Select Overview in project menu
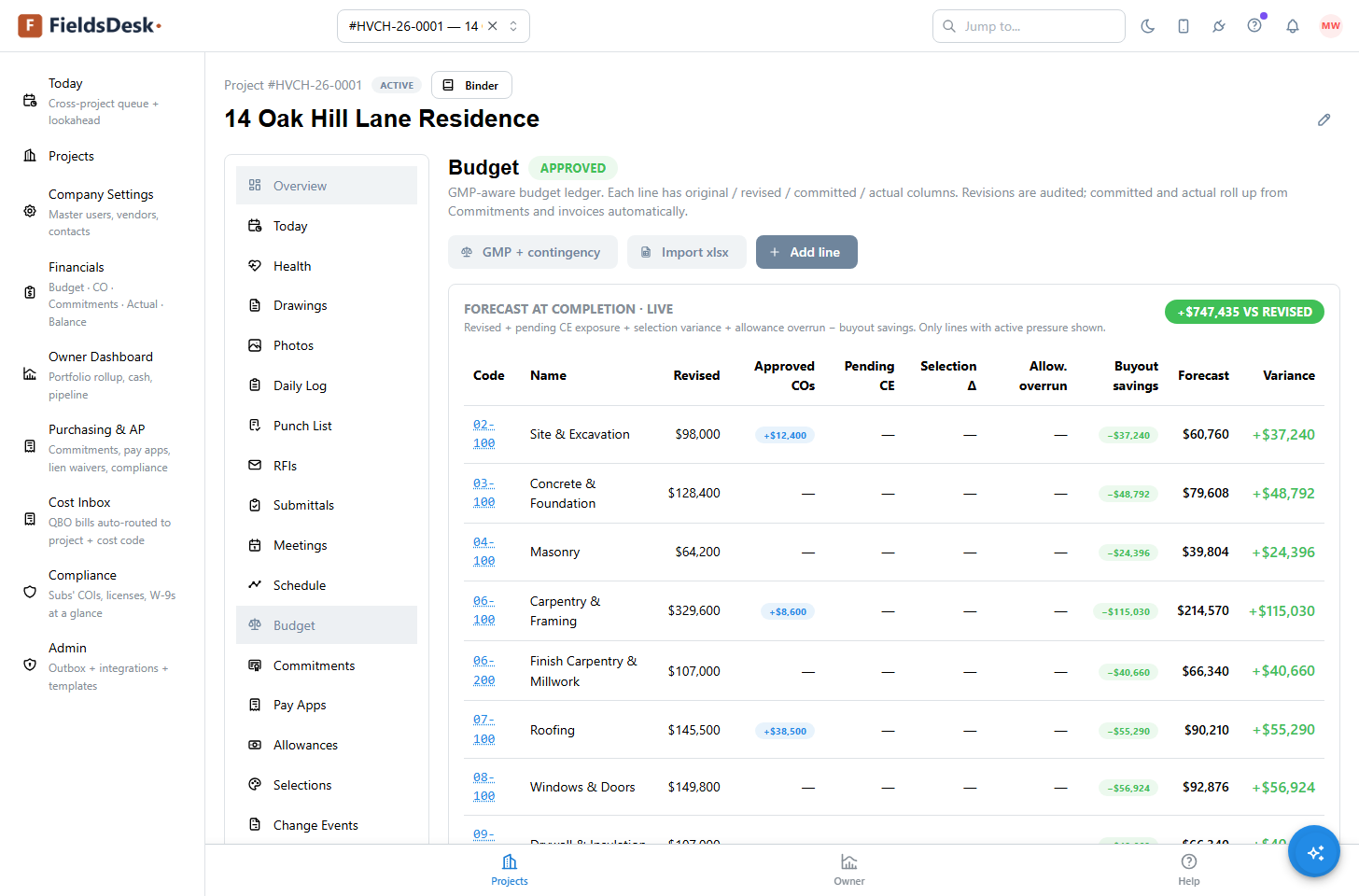1359x896 pixels. pos(327,186)
